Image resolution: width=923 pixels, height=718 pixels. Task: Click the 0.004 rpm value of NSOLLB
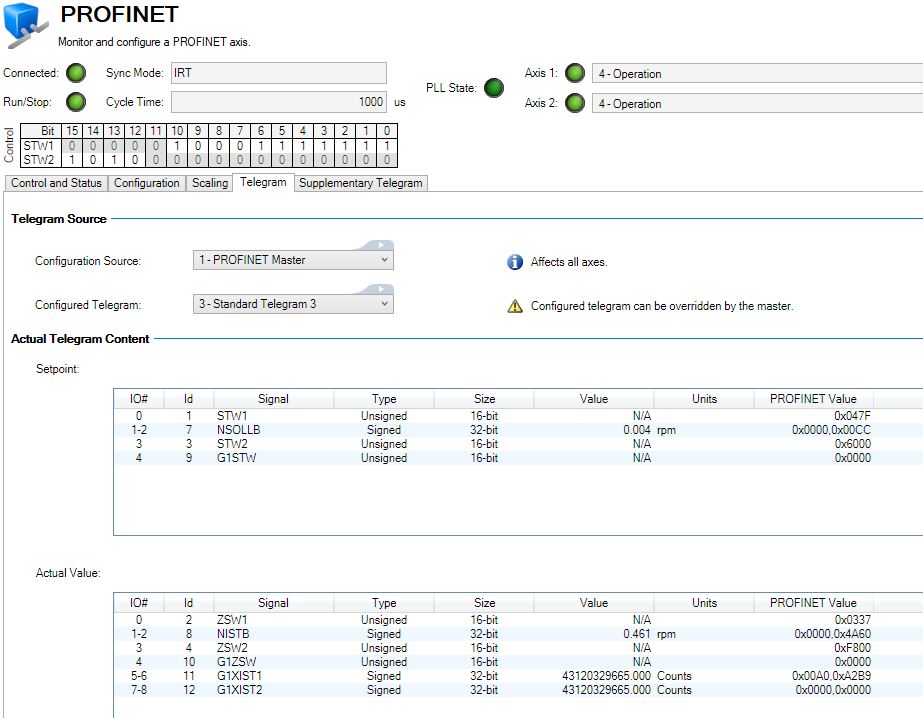click(637, 430)
